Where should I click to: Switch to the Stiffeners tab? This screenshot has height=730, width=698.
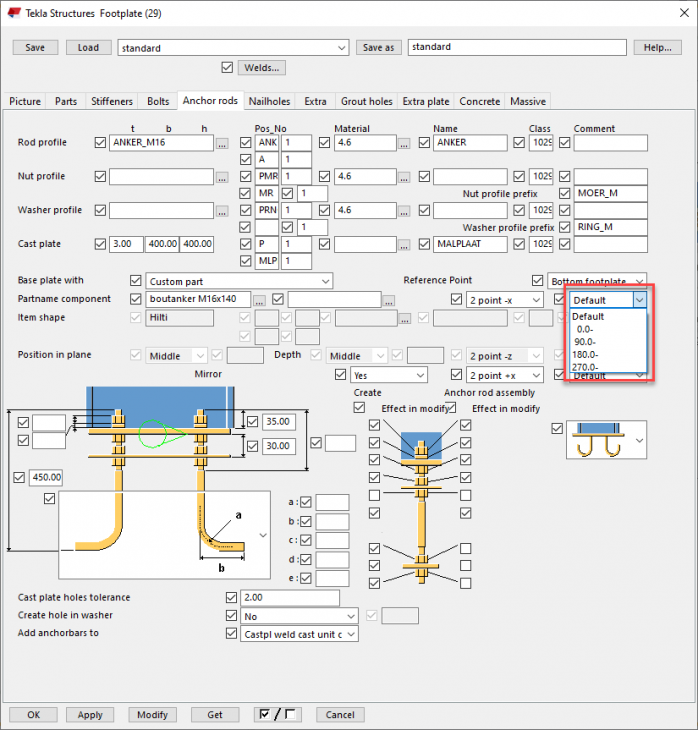coord(112,101)
